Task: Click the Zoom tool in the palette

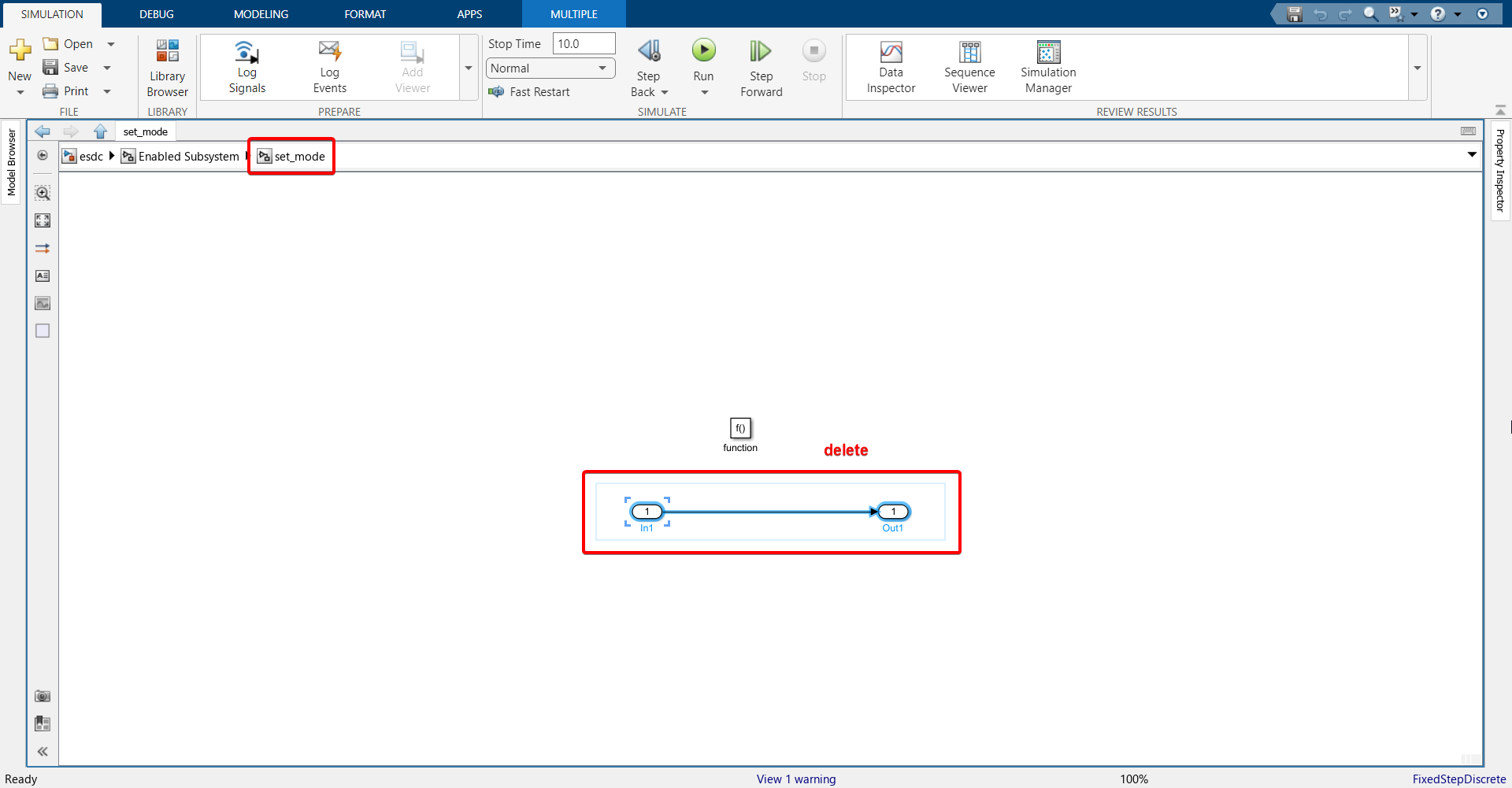Action: click(x=43, y=193)
